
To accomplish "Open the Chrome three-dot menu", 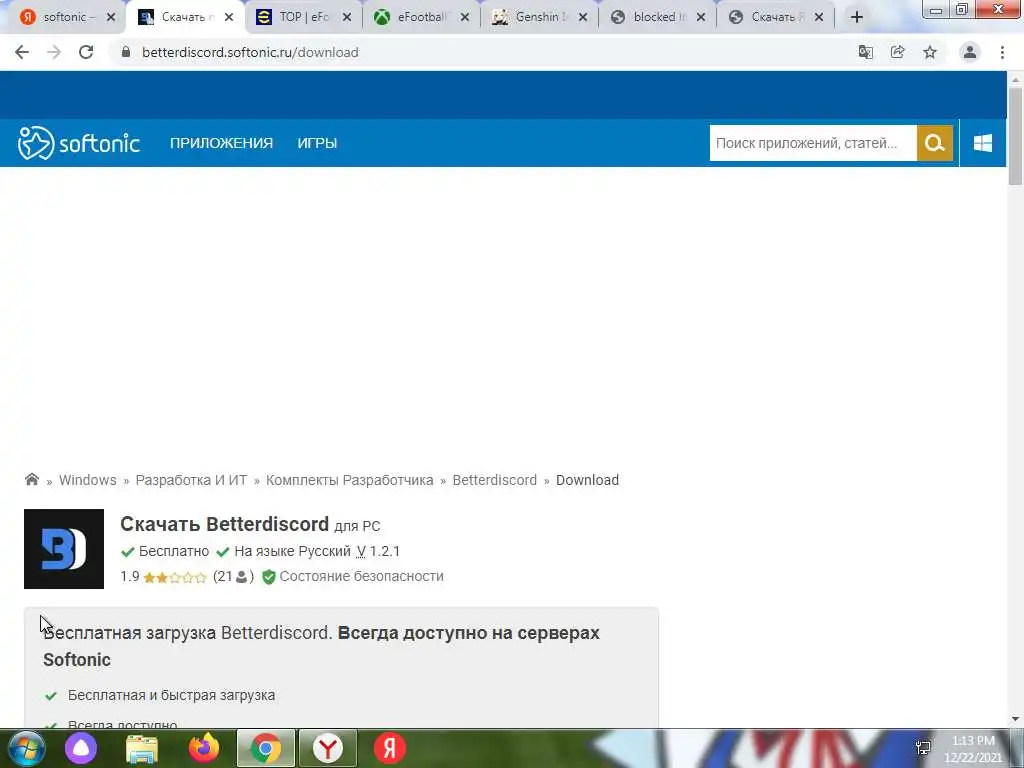I will 1002,52.
